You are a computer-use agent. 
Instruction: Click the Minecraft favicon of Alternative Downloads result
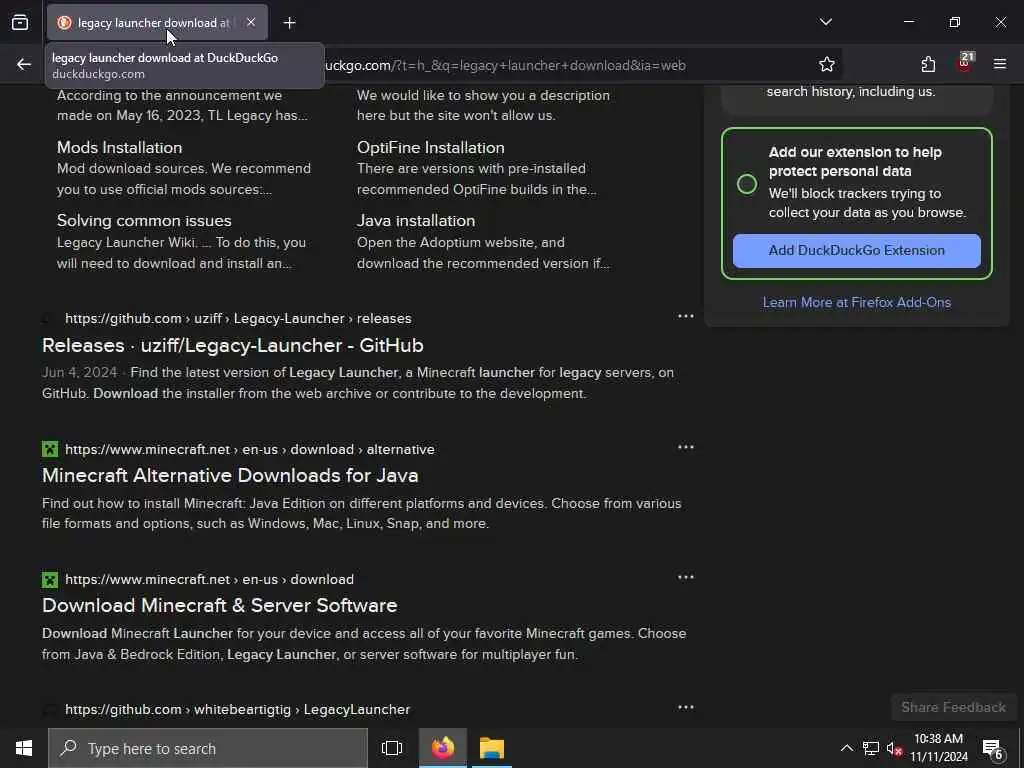(50, 449)
